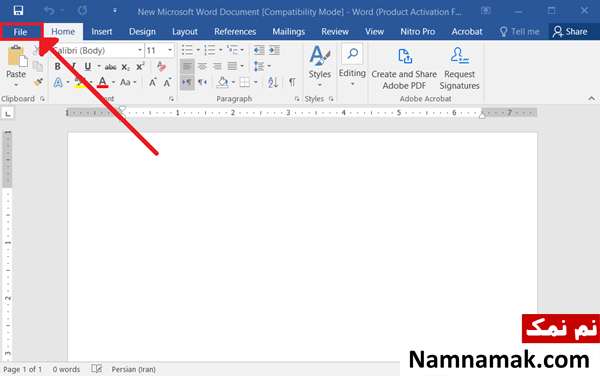This screenshot has width=600, height=376.
Task: Open the Editing menu button
Action: [352, 66]
